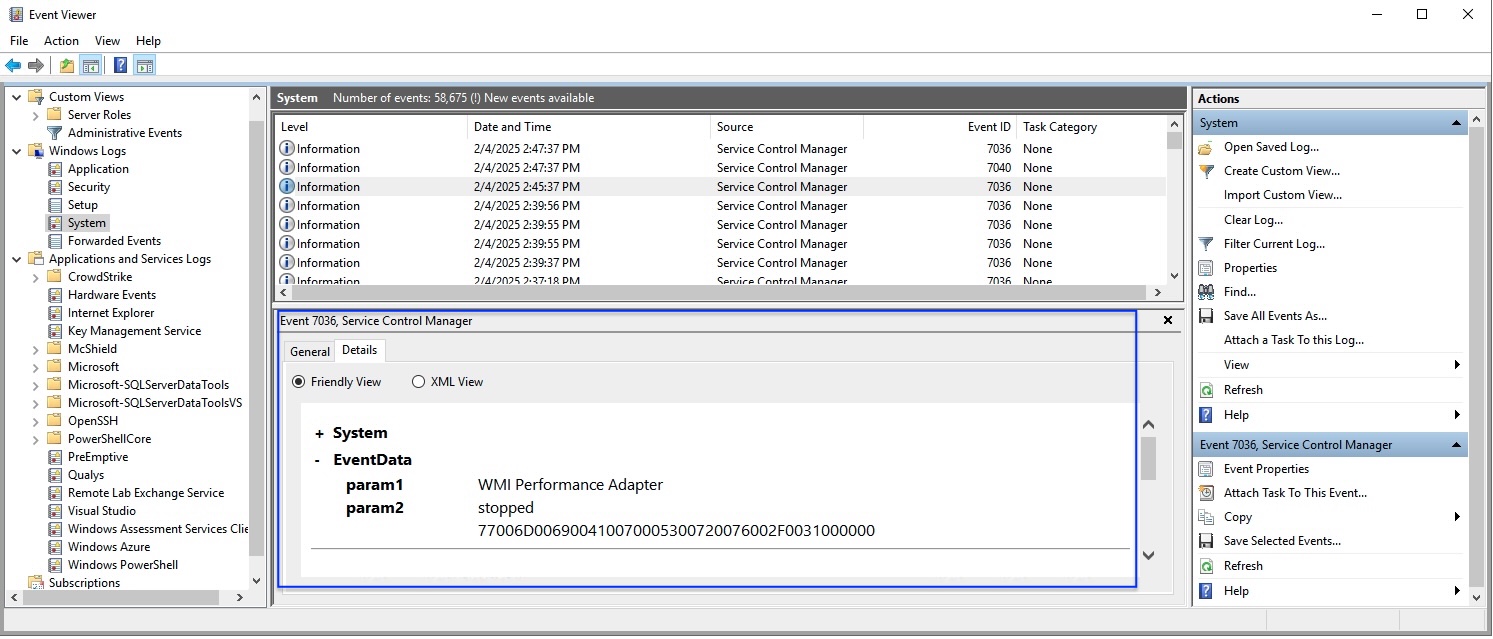Click event details scroll down arrow
The height and width of the screenshot is (639, 1493).
(x=1149, y=555)
